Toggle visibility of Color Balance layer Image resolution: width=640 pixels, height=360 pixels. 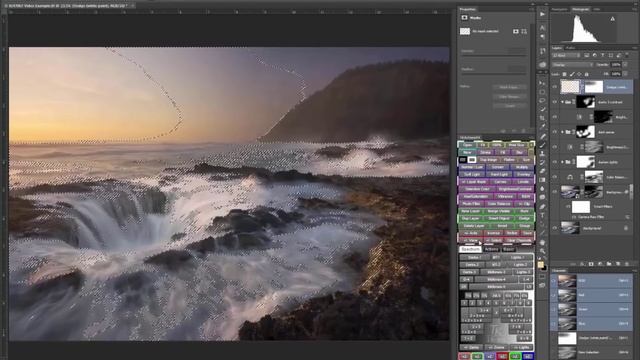(x=555, y=177)
